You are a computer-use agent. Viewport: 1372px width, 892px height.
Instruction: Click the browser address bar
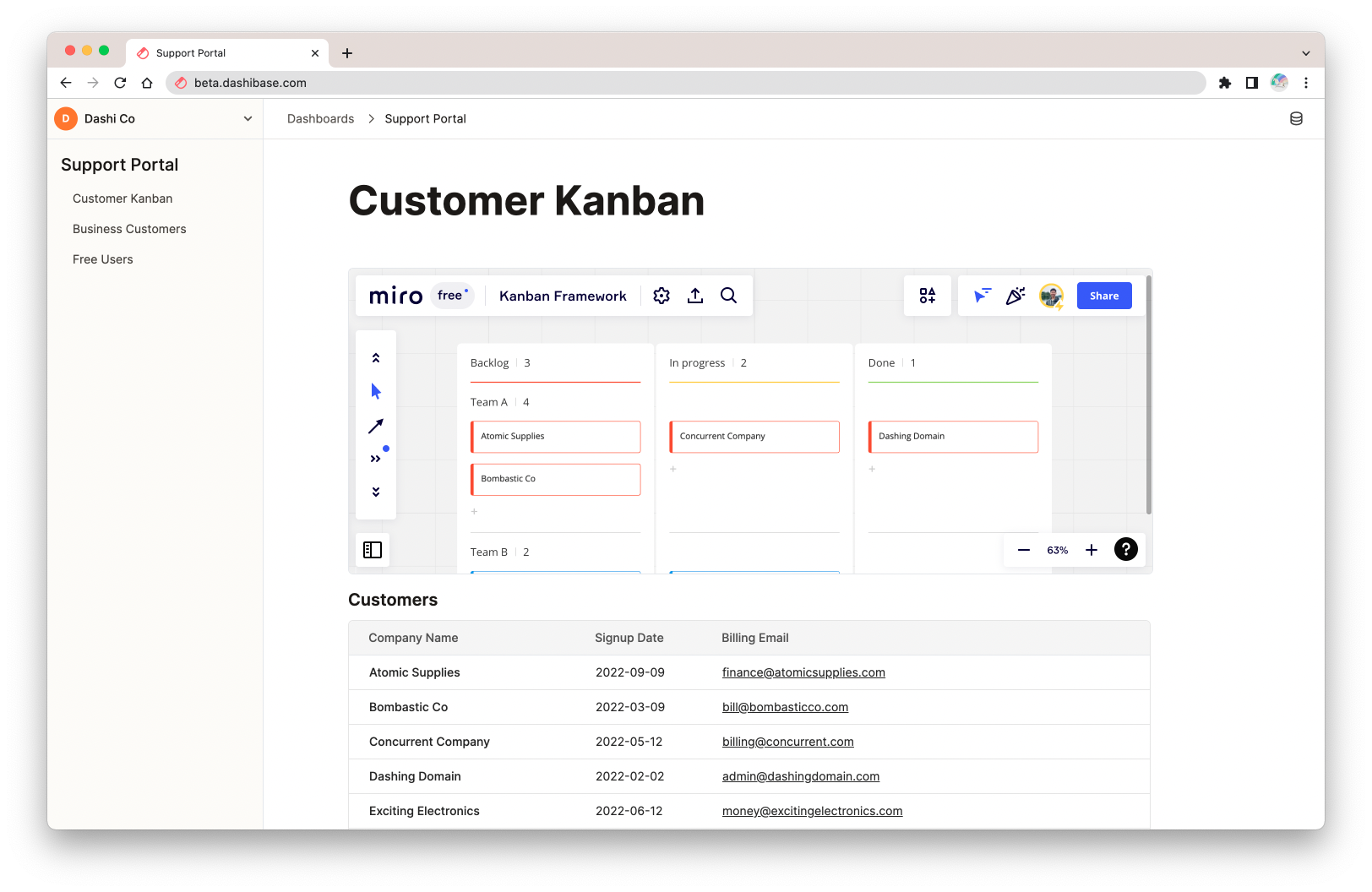(684, 83)
